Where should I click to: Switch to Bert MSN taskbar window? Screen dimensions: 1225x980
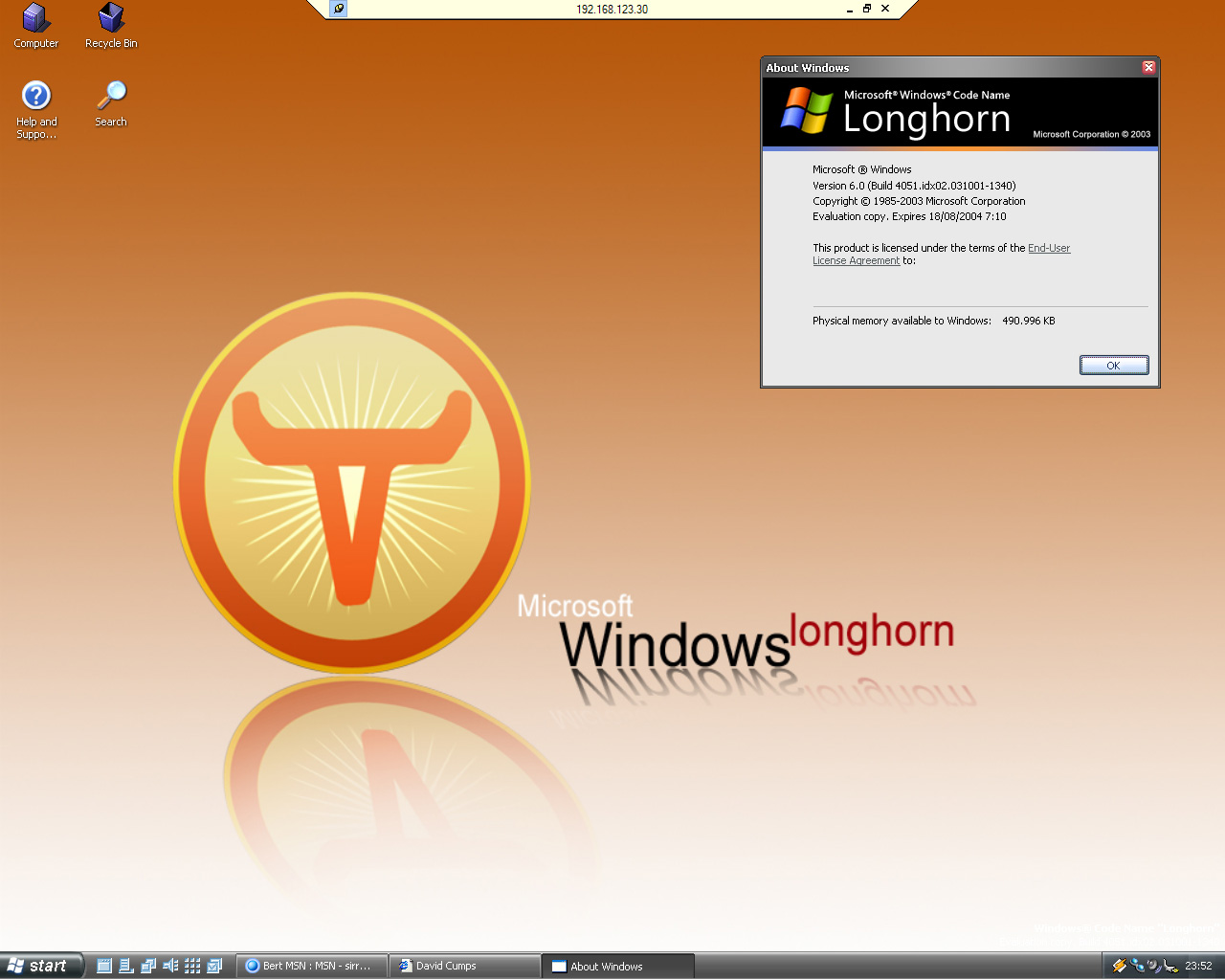click(312, 966)
